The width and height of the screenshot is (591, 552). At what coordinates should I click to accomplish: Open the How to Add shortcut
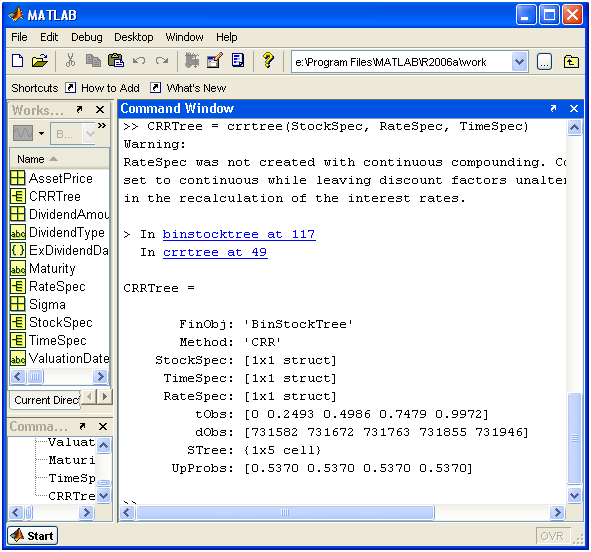102,88
